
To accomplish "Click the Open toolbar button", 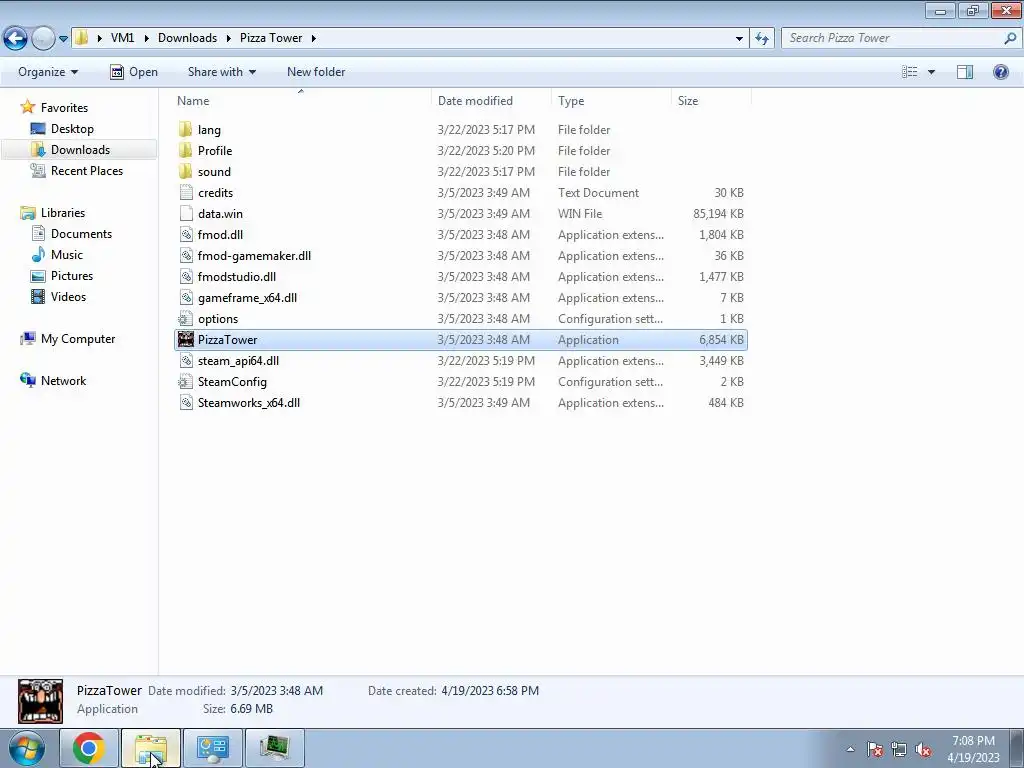I will [134, 72].
